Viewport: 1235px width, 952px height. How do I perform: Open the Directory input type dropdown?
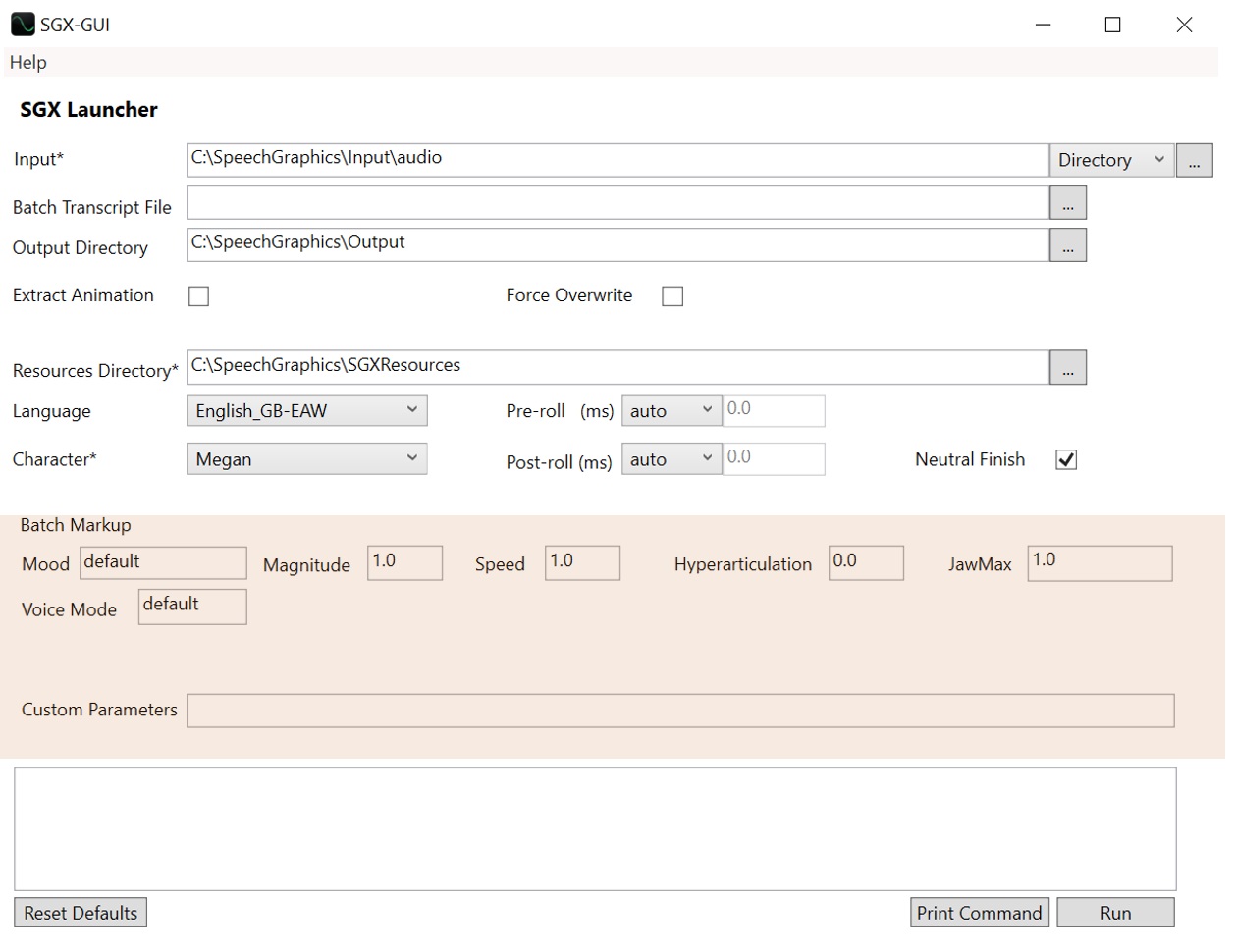(1111, 161)
